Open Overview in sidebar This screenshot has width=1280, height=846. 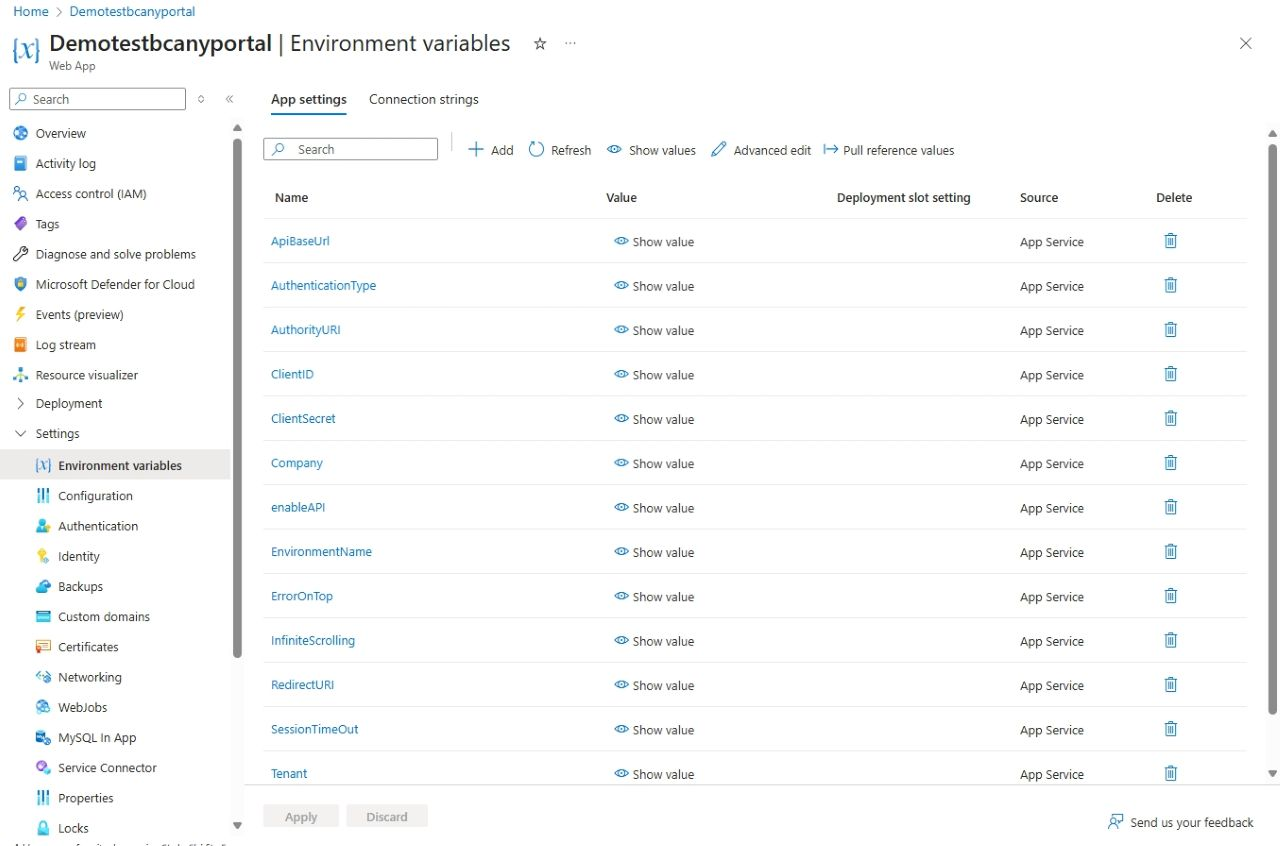pyautogui.click(x=60, y=133)
